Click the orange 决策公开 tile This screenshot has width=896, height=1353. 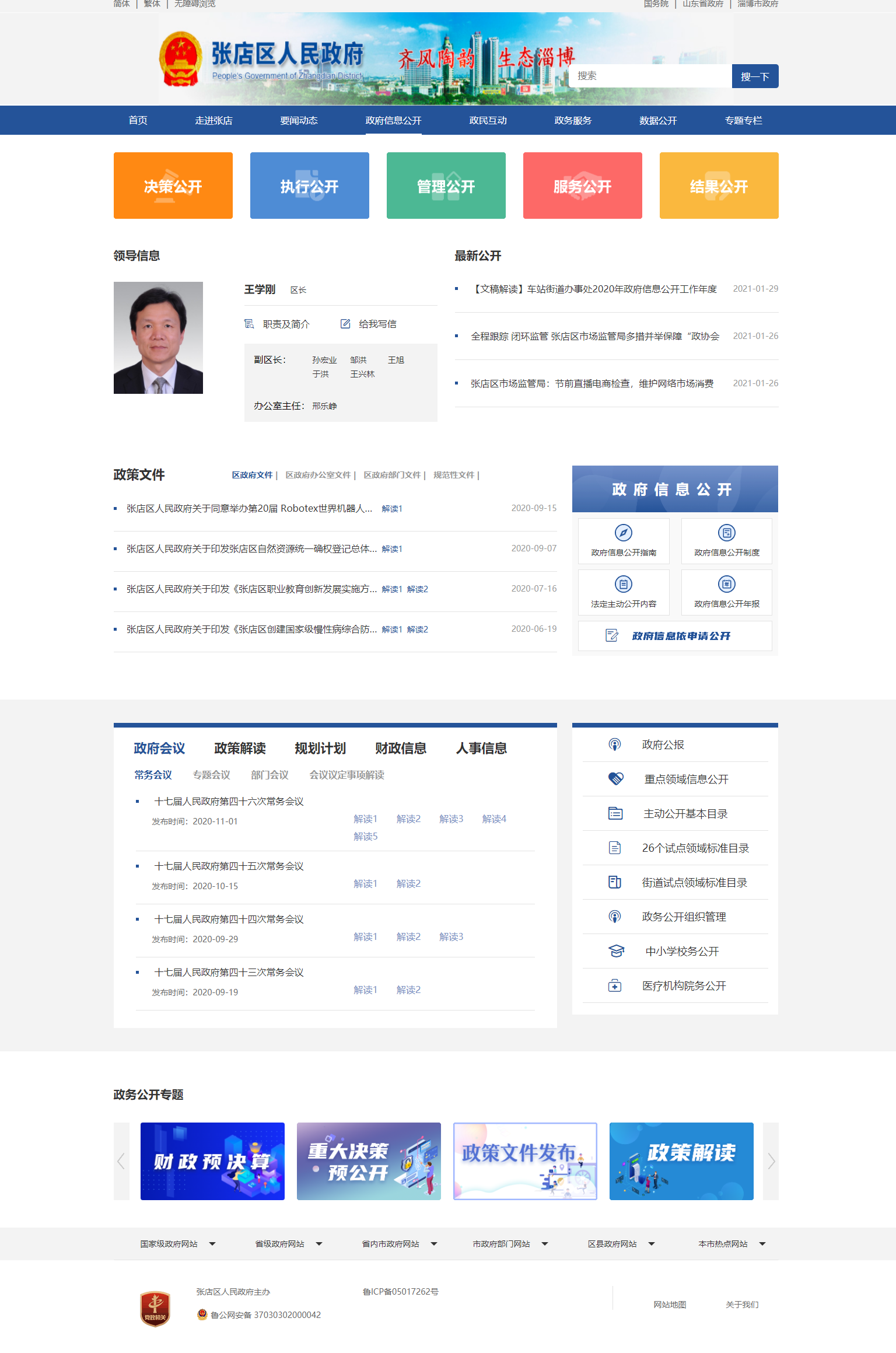(173, 186)
